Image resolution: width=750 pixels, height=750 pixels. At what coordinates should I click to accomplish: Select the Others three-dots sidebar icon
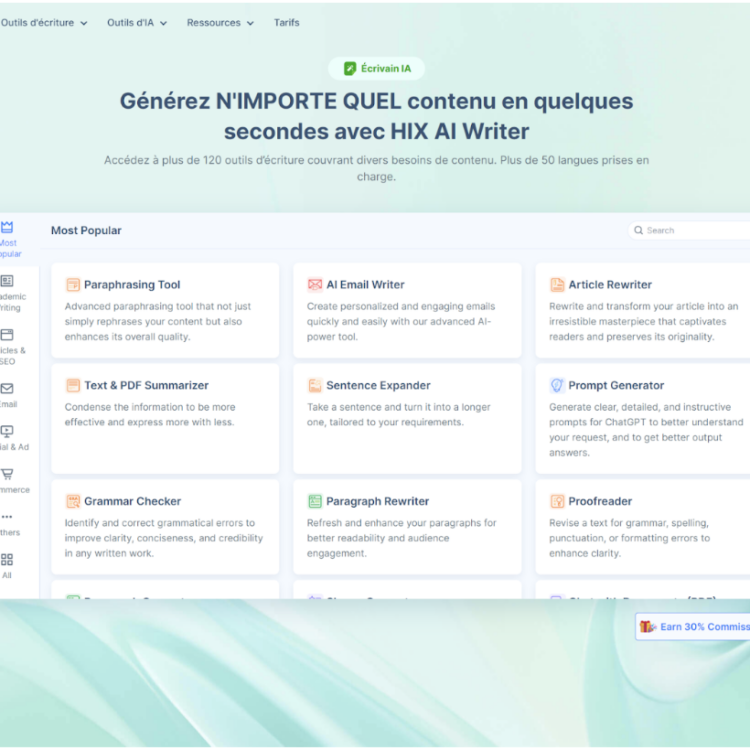pos(7,517)
